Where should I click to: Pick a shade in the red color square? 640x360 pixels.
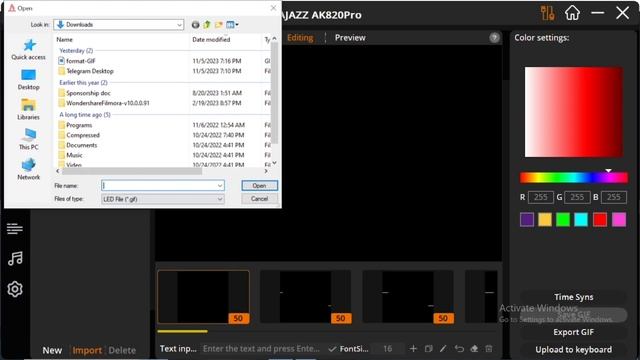[x=574, y=112]
